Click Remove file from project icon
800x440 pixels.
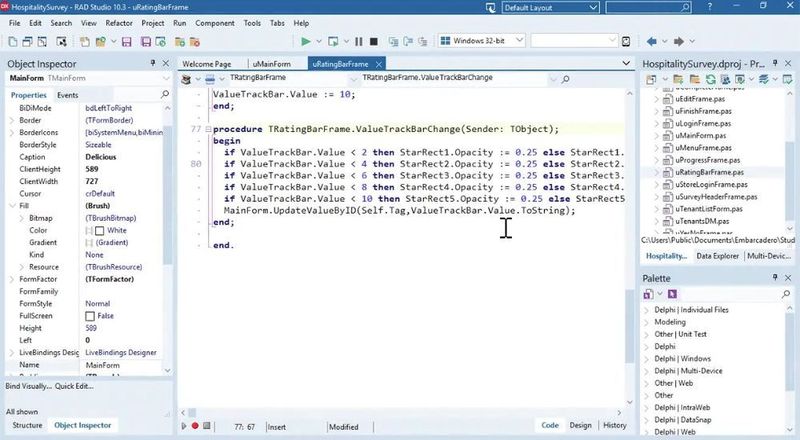194,42
